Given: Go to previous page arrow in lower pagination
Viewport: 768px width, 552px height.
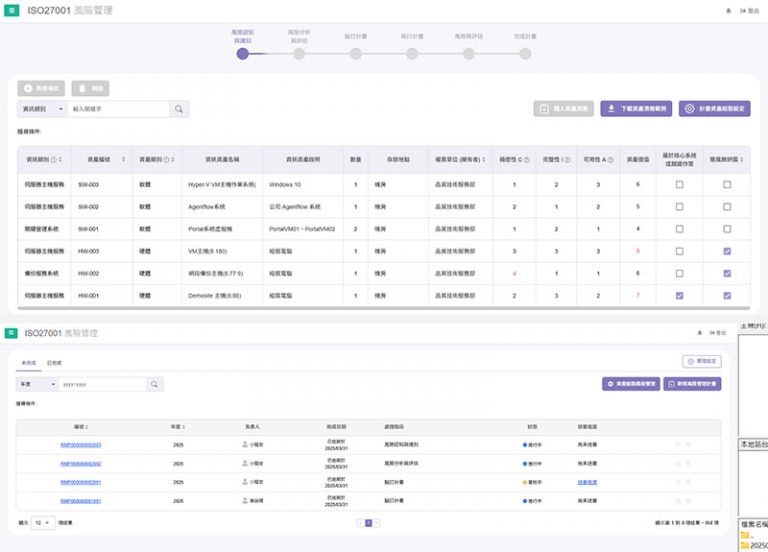Looking at the screenshot, I should pos(360,523).
